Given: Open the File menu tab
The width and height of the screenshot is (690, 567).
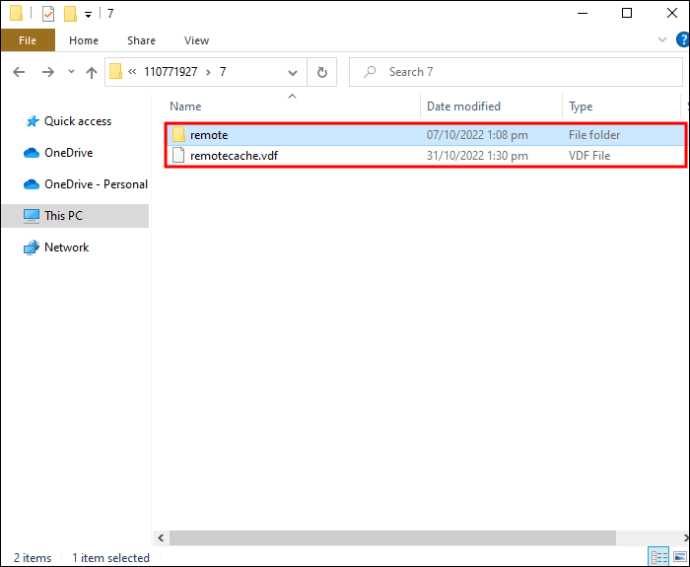Looking at the screenshot, I should pyautogui.click(x=28, y=40).
